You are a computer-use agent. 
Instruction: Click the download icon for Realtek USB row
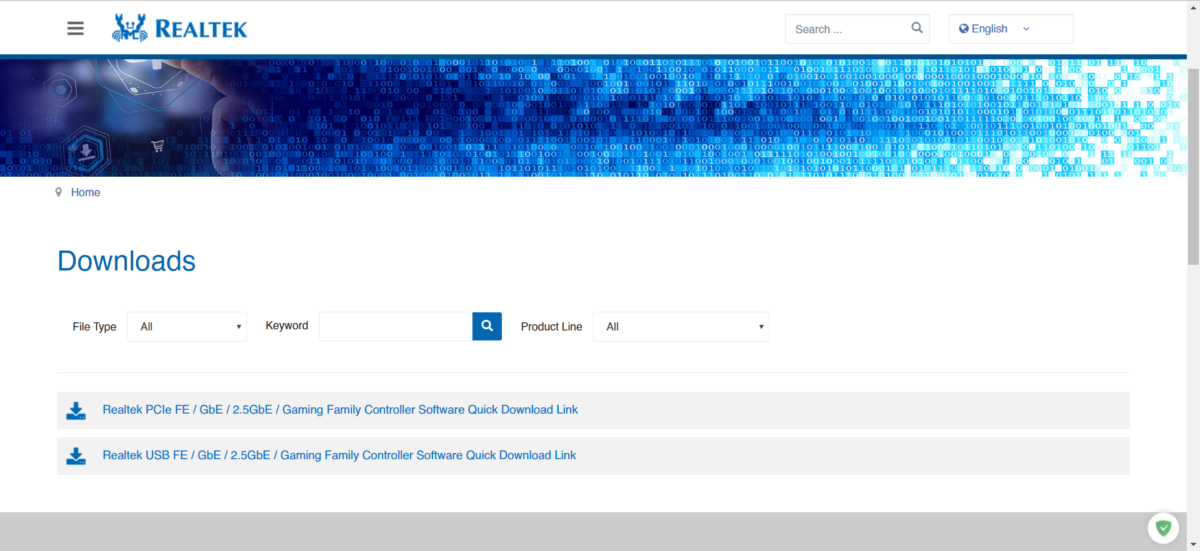click(x=76, y=456)
